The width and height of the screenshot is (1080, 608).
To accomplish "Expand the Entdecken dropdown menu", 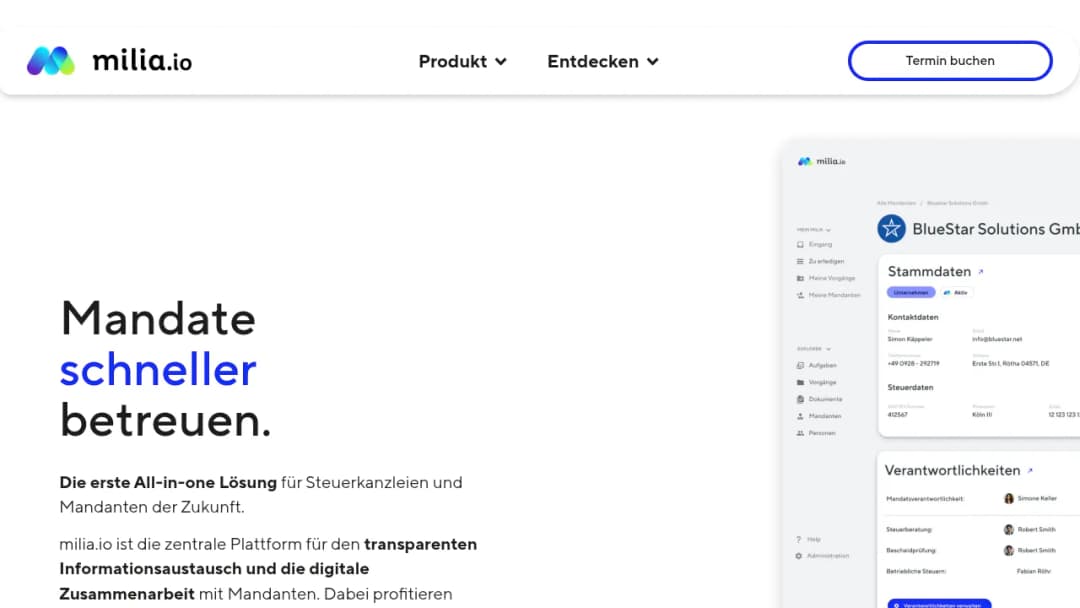I will coord(603,61).
